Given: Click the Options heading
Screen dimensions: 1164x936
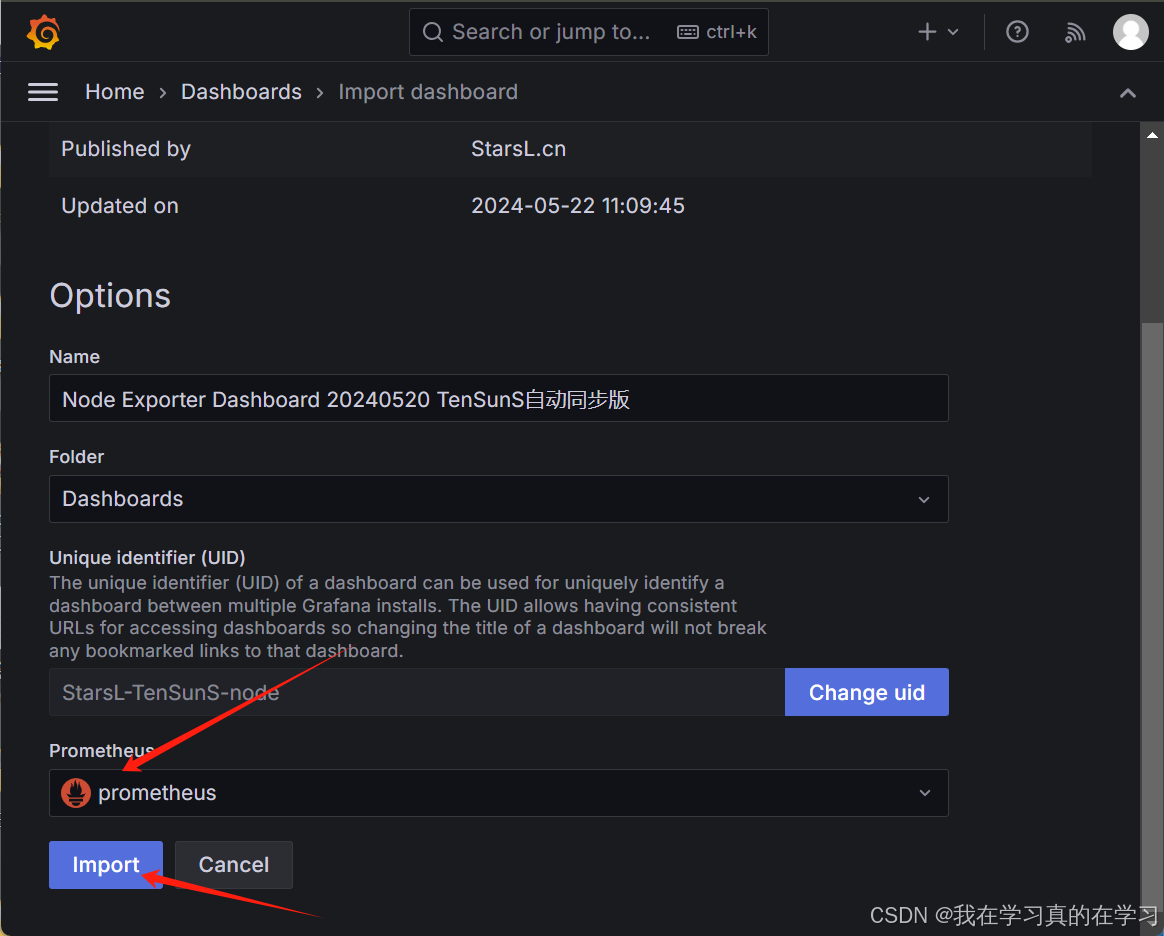Looking at the screenshot, I should [x=110, y=295].
